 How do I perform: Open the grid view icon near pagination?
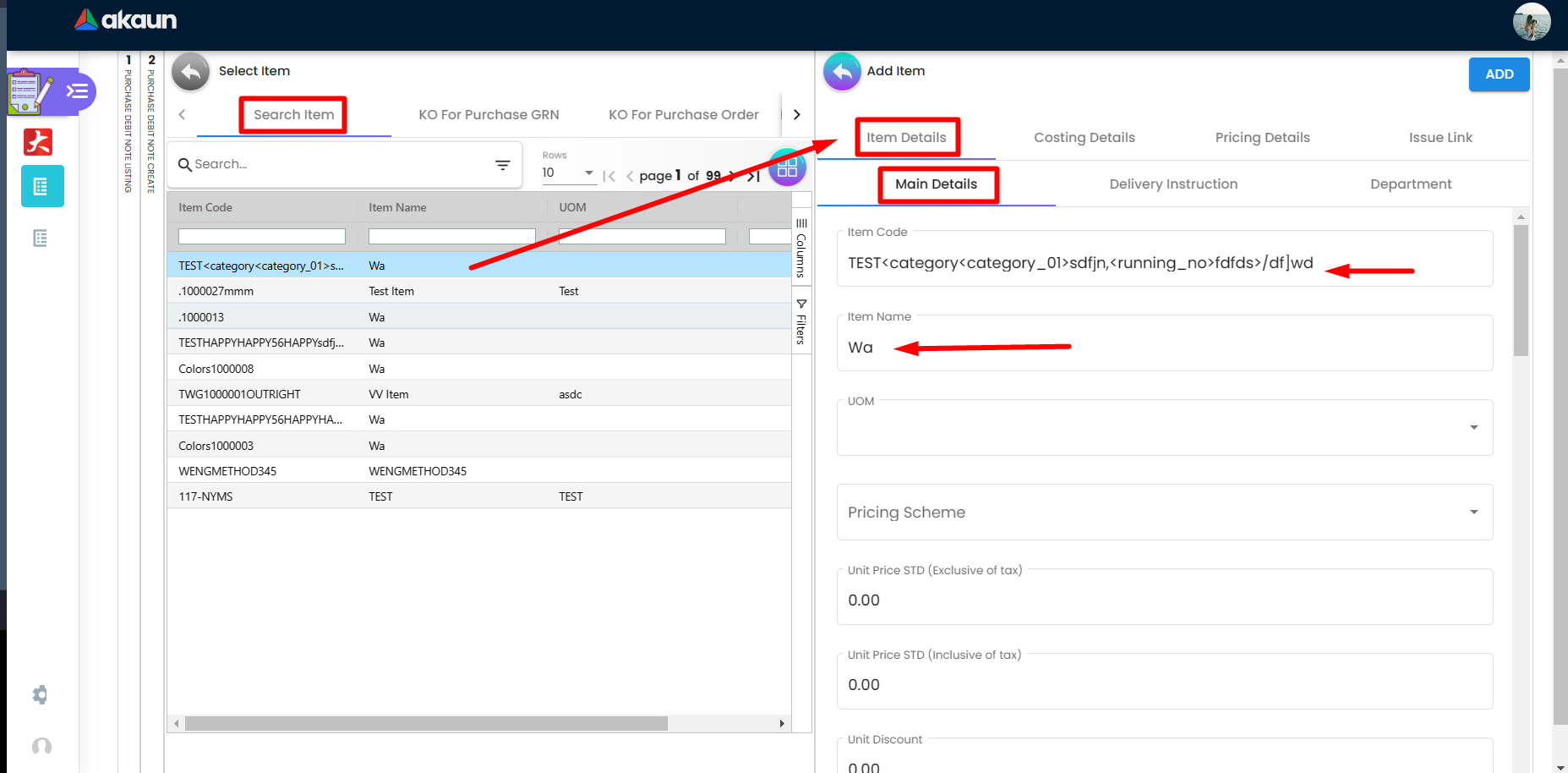click(x=787, y=167)
